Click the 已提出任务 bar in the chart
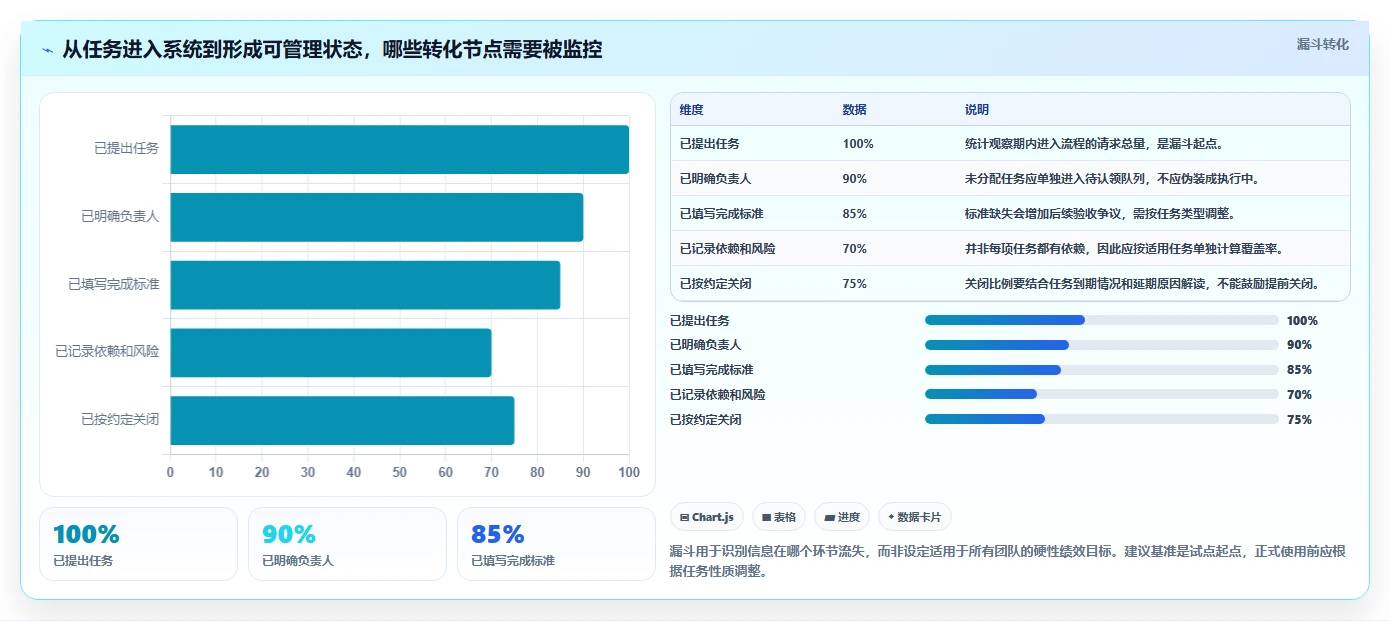 [x=400, y=149]
